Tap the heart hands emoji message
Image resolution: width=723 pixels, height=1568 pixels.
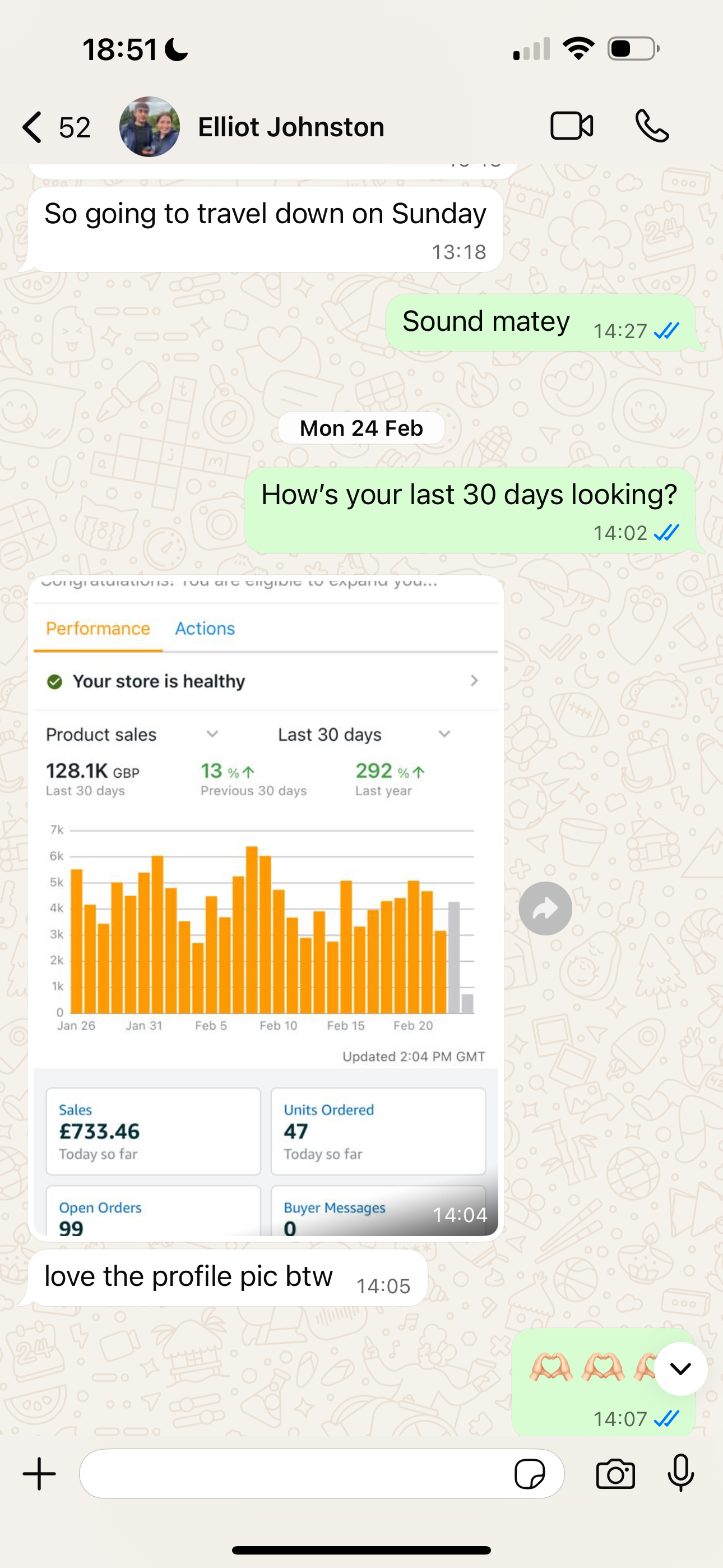coord(603,1381)
